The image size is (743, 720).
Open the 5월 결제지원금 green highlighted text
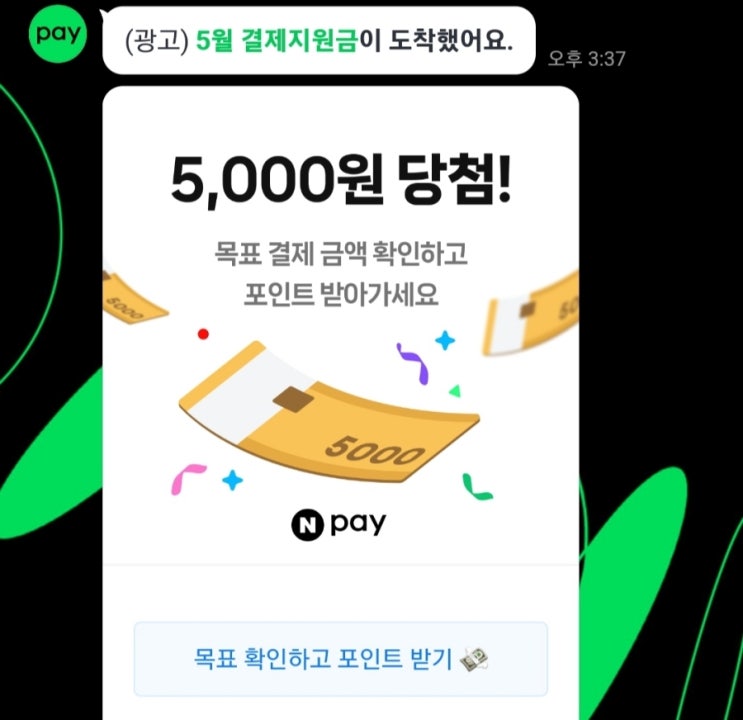(276, 40)
